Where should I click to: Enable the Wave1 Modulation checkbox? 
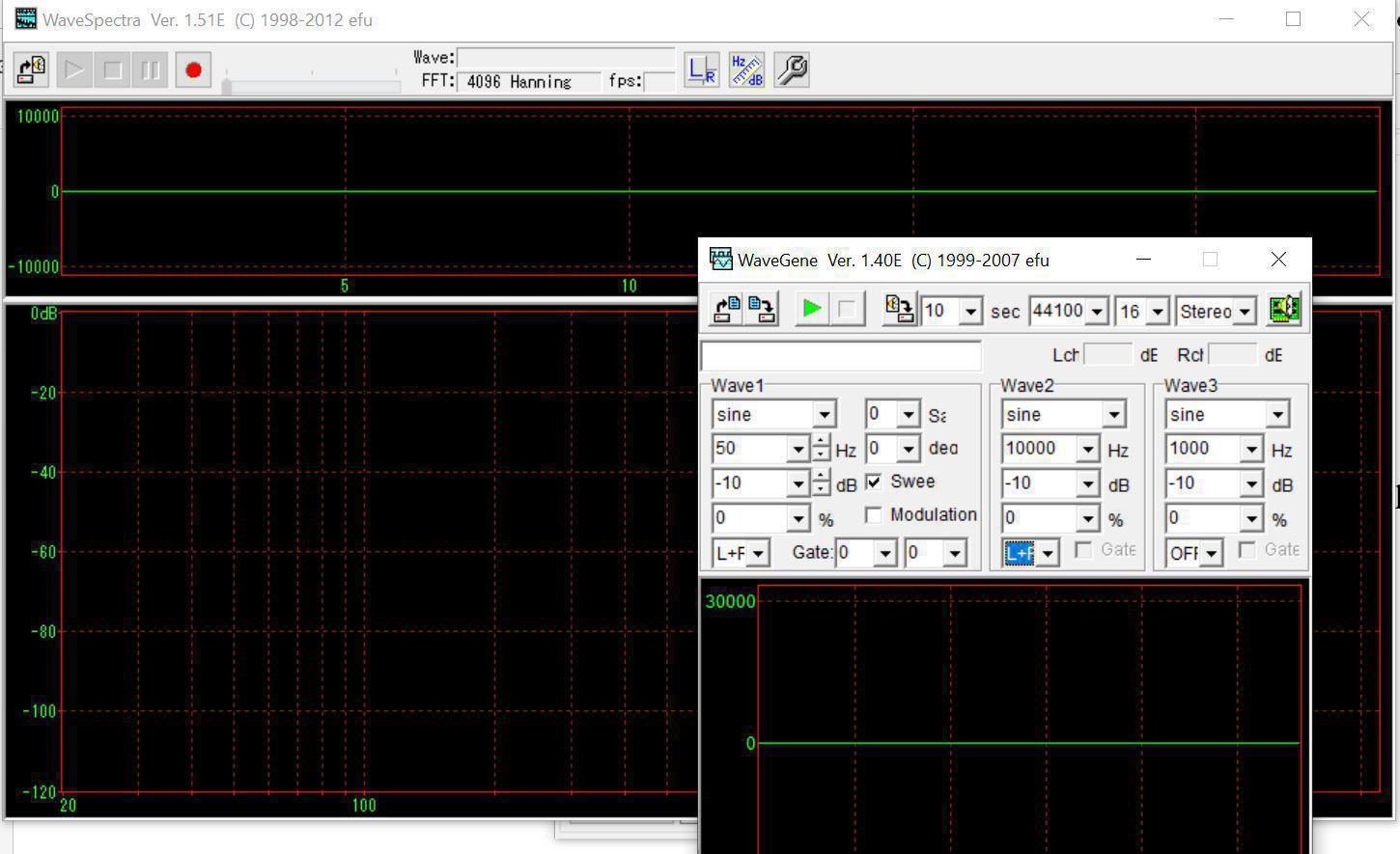[874, 515]
